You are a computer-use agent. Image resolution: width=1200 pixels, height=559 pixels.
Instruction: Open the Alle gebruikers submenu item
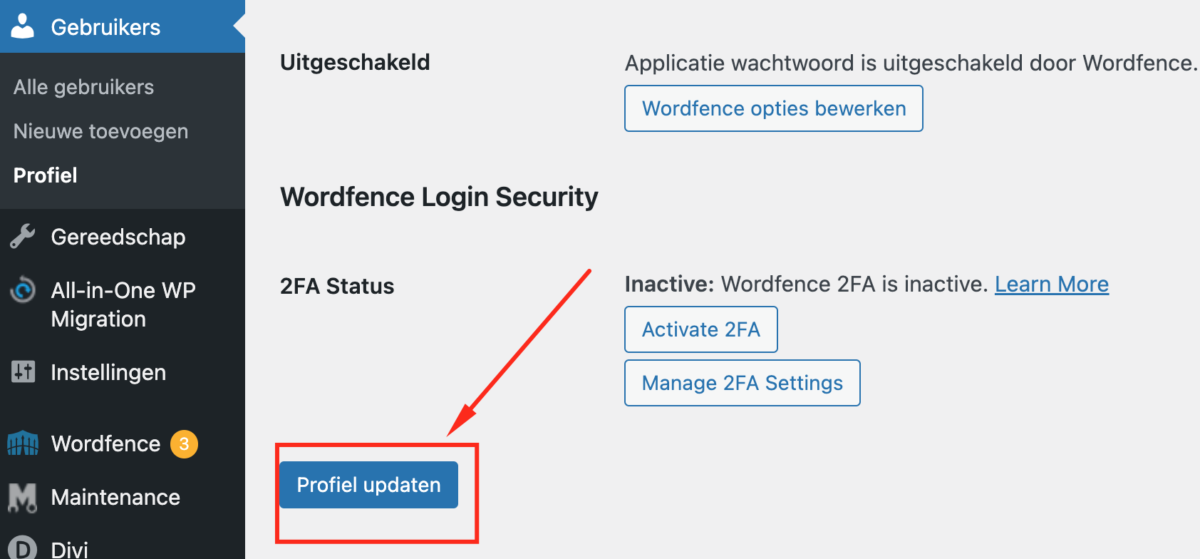coord(83,87)
